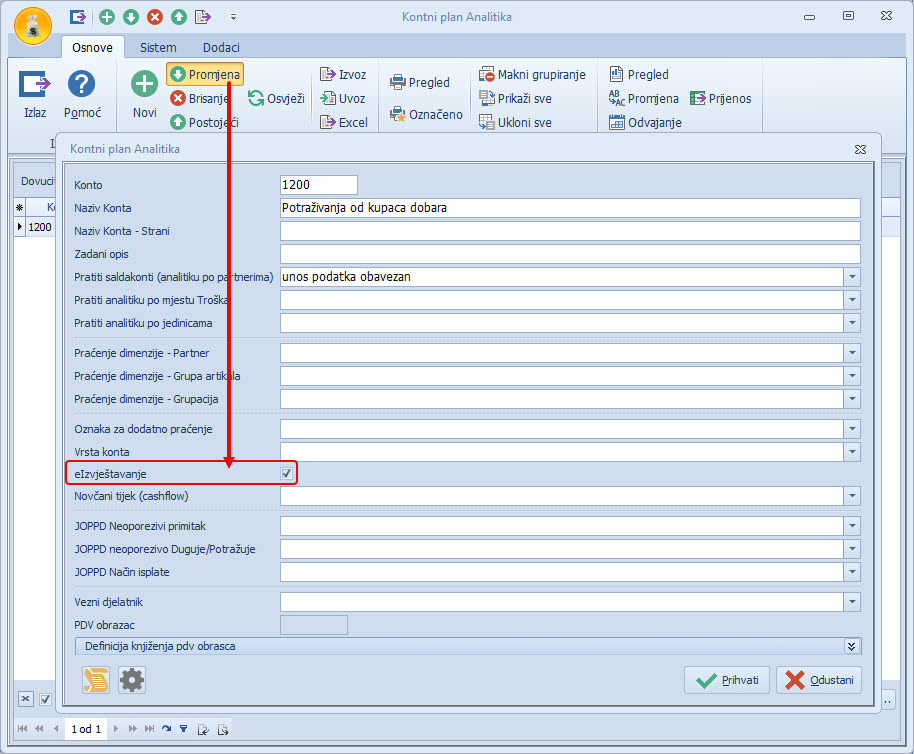Refresh data with Osvježi icon
The image size is (914, 754).
(256, 98)
